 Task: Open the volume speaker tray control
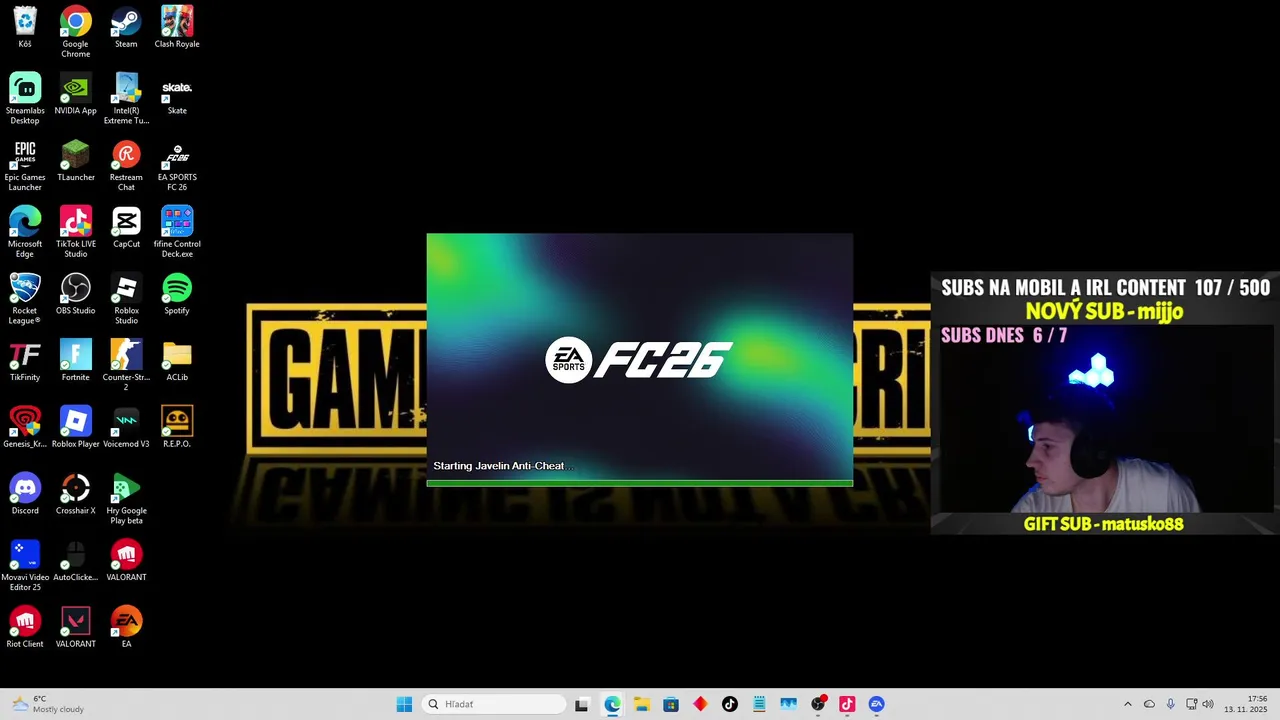pos(1207,704)
